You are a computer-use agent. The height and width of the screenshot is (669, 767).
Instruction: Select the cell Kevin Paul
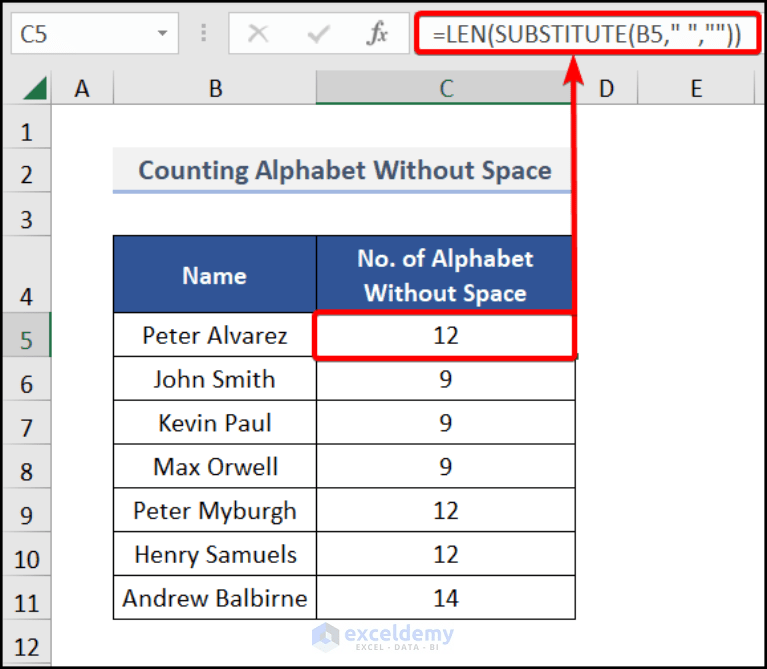click(215, 423)
